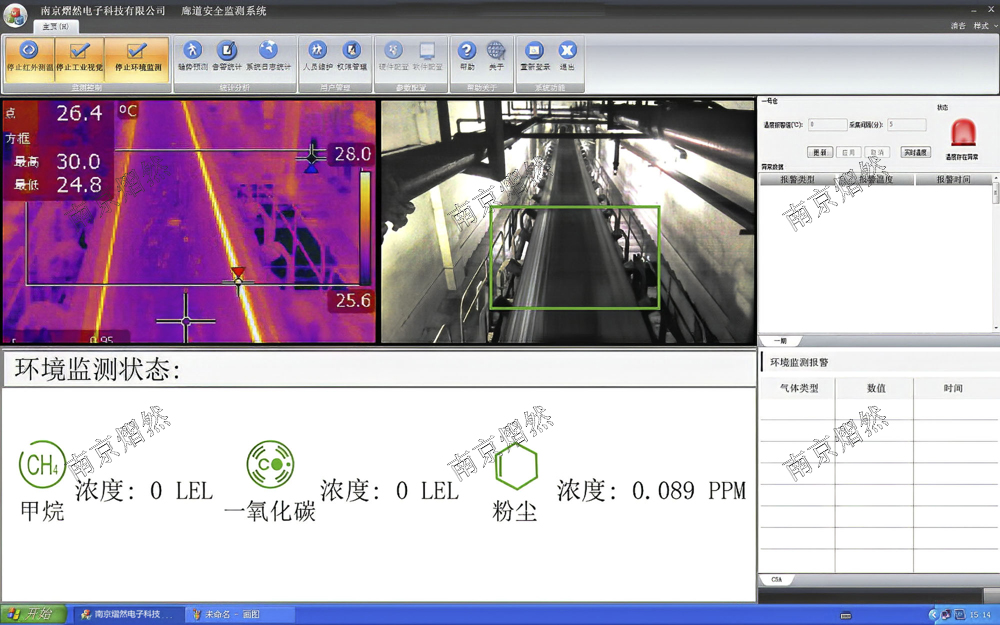
Task: Open the 帮助 help icon
Action: pos(467,55)
